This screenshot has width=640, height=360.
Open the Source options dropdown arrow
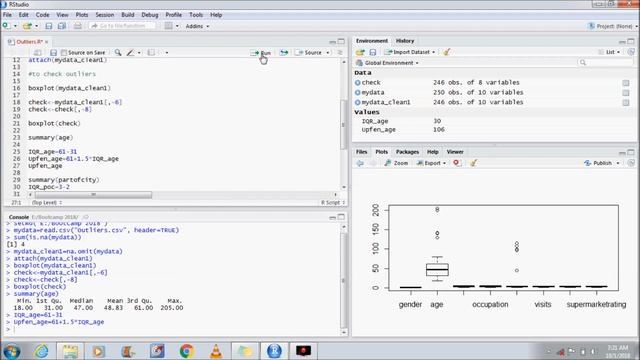(x=328, y=53)
